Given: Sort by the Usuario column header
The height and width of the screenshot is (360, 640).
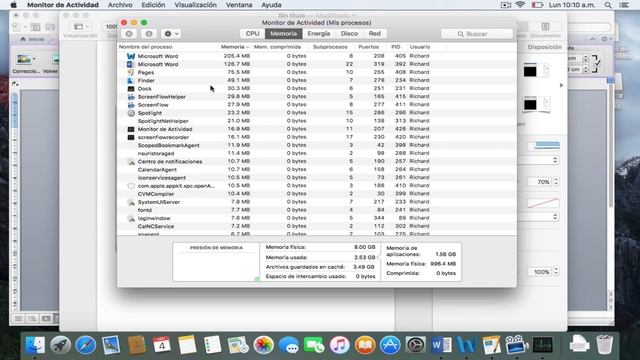Looking at the screenshot, I should click(420, 47).
